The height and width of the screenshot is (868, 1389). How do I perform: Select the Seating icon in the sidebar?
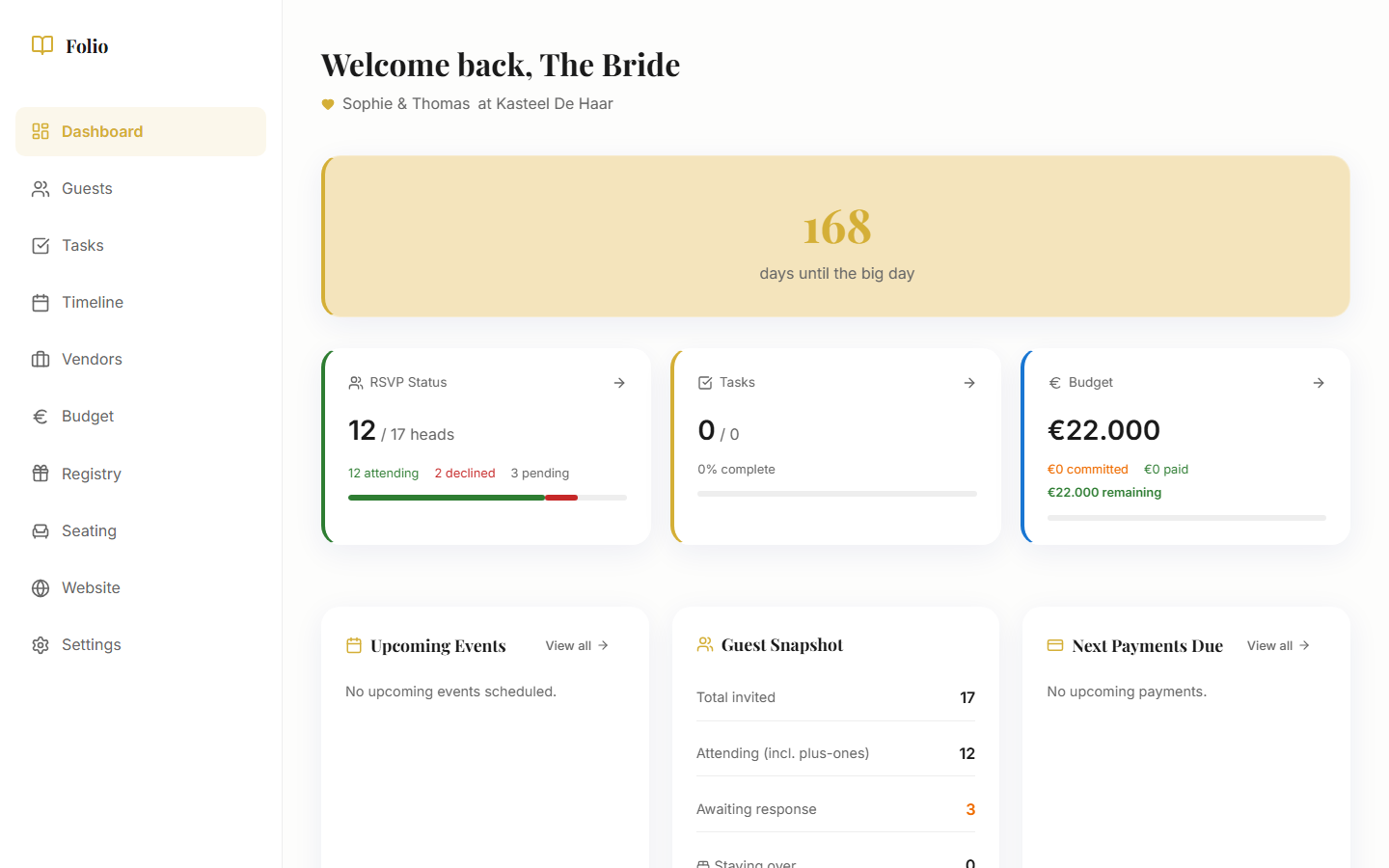[x=41, y=529]
